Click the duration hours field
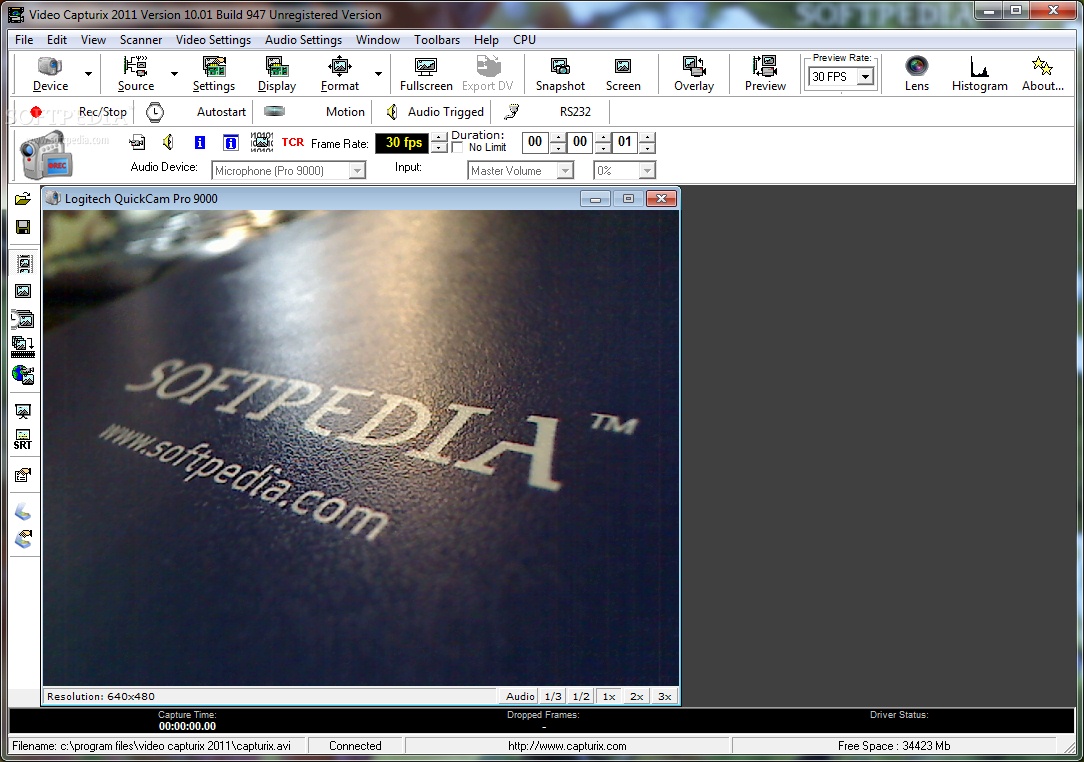Viewport: 1084px width, 762px height. [x=535, y=142]
